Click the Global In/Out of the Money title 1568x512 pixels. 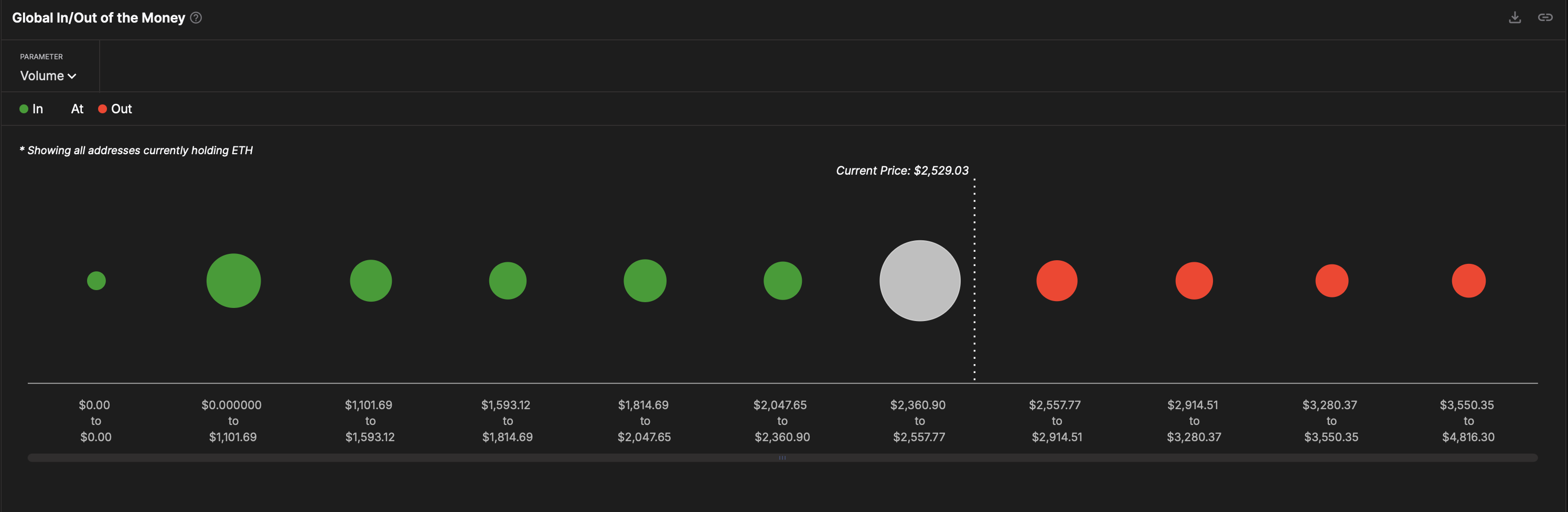point(98,18)
